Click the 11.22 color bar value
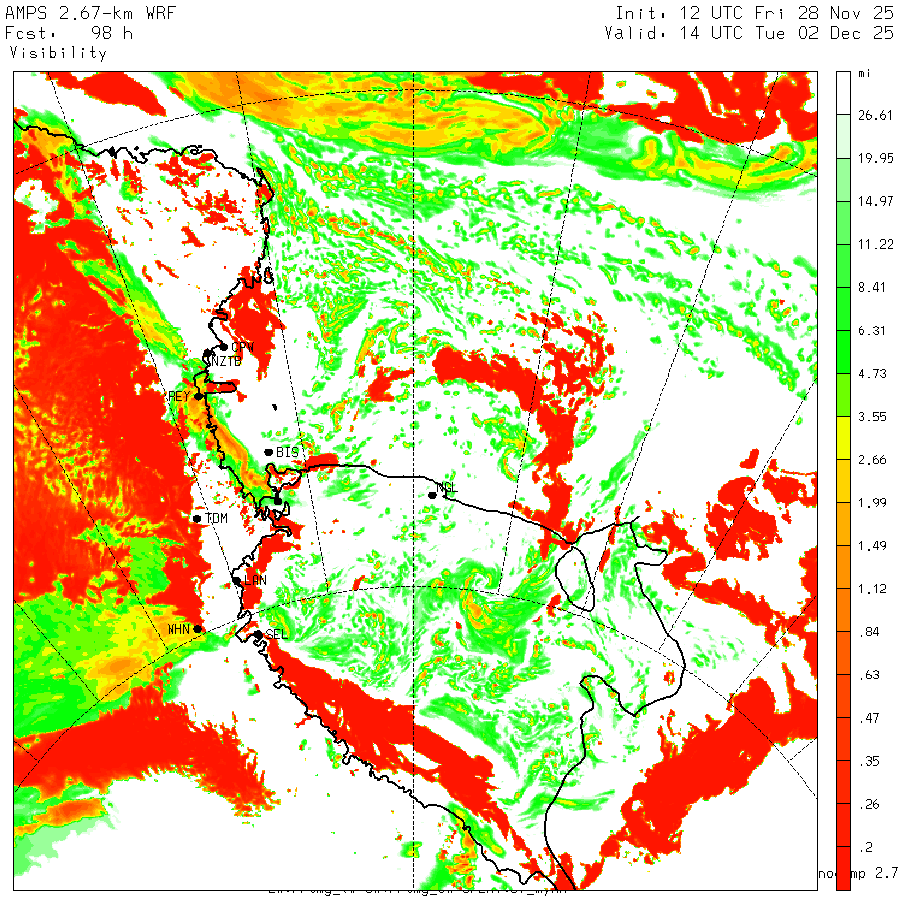The height and width of the screenshot is (900, 900). point(875,245)
